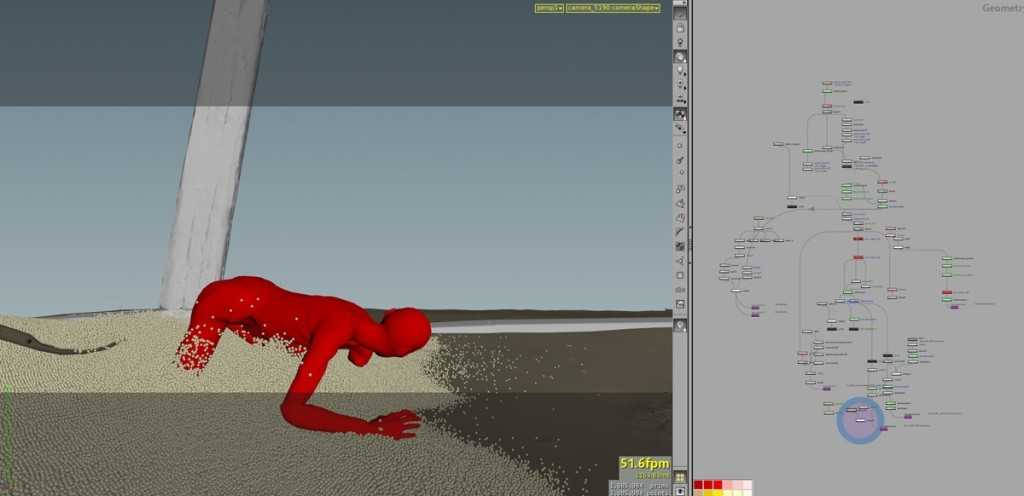Click the four-pane grid layout icon

click(680, 477)
